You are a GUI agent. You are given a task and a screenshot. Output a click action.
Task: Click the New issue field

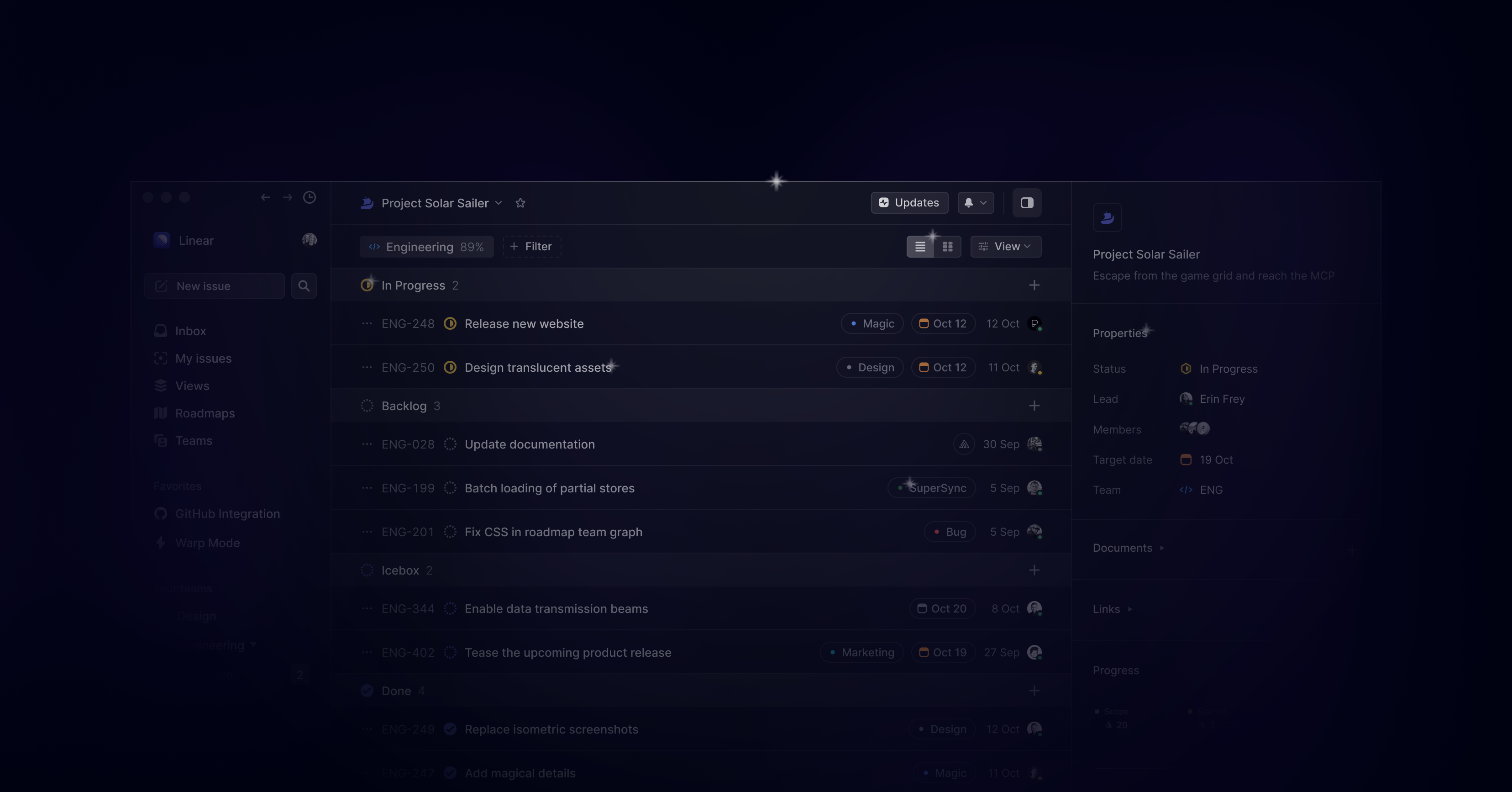coord(214,286)
